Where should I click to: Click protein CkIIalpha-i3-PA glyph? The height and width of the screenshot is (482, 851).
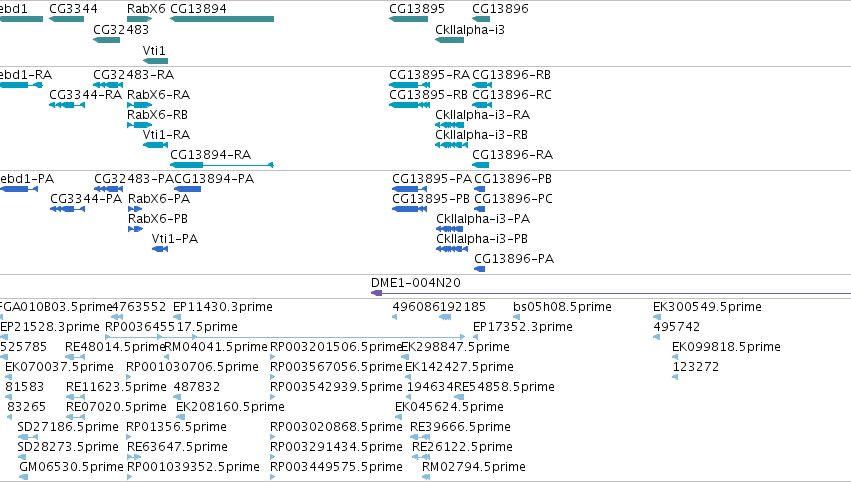coord(449,229)
